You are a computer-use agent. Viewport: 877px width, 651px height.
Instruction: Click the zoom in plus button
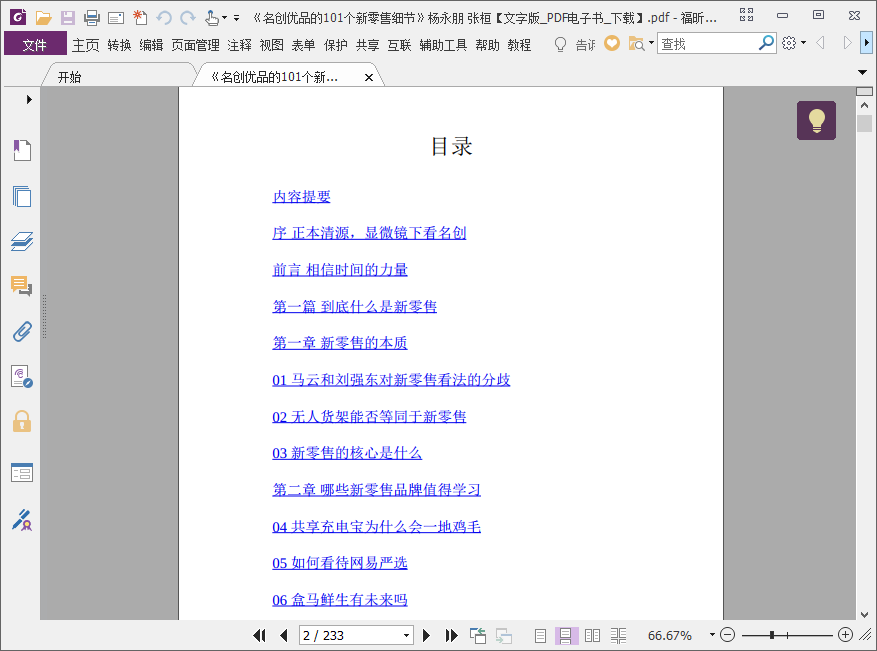(x=845, y=635)
